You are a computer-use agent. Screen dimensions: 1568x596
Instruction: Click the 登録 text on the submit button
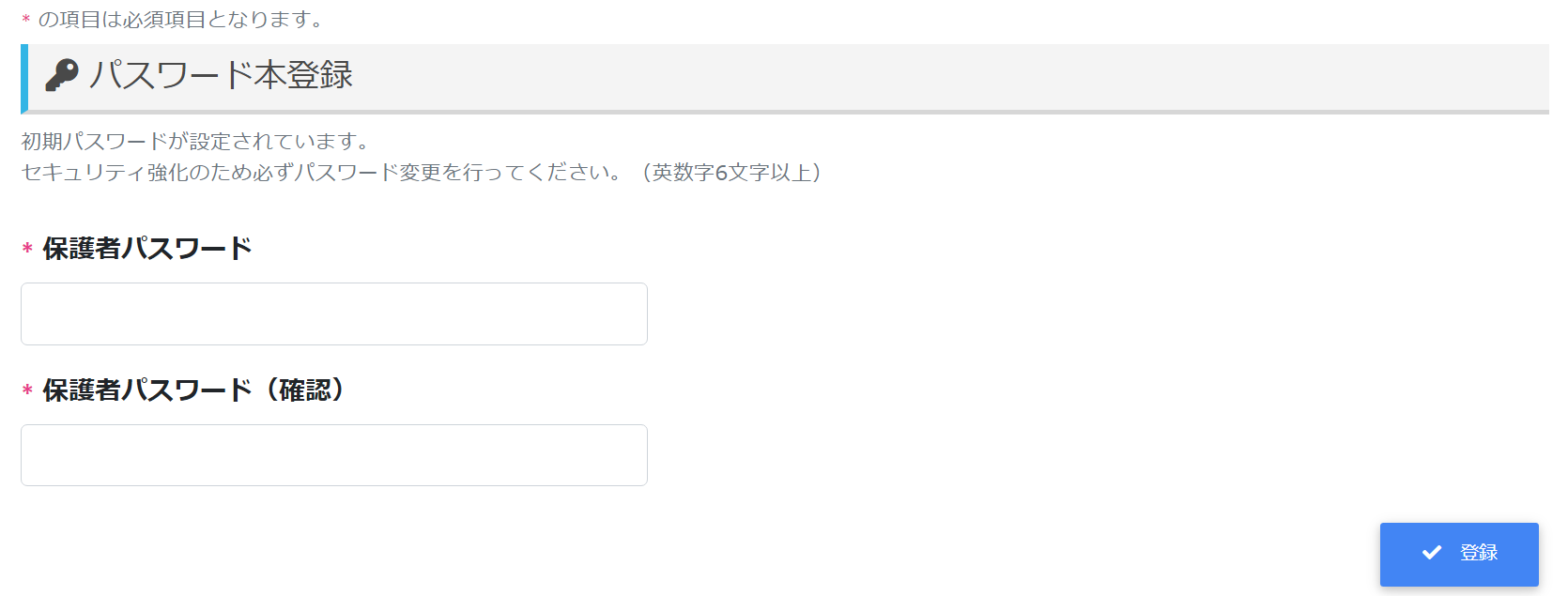[1479, 553]
